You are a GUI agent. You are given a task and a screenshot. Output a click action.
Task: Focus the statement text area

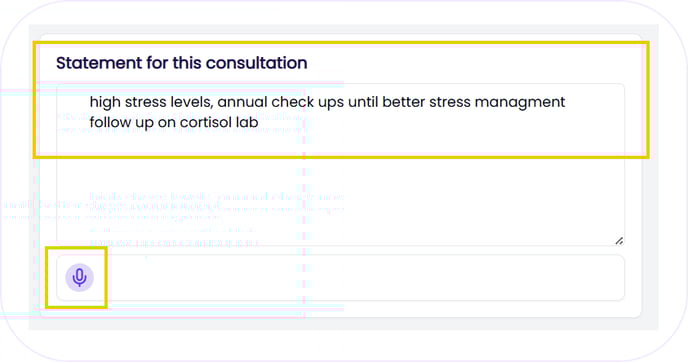click(x=340, y=165)
